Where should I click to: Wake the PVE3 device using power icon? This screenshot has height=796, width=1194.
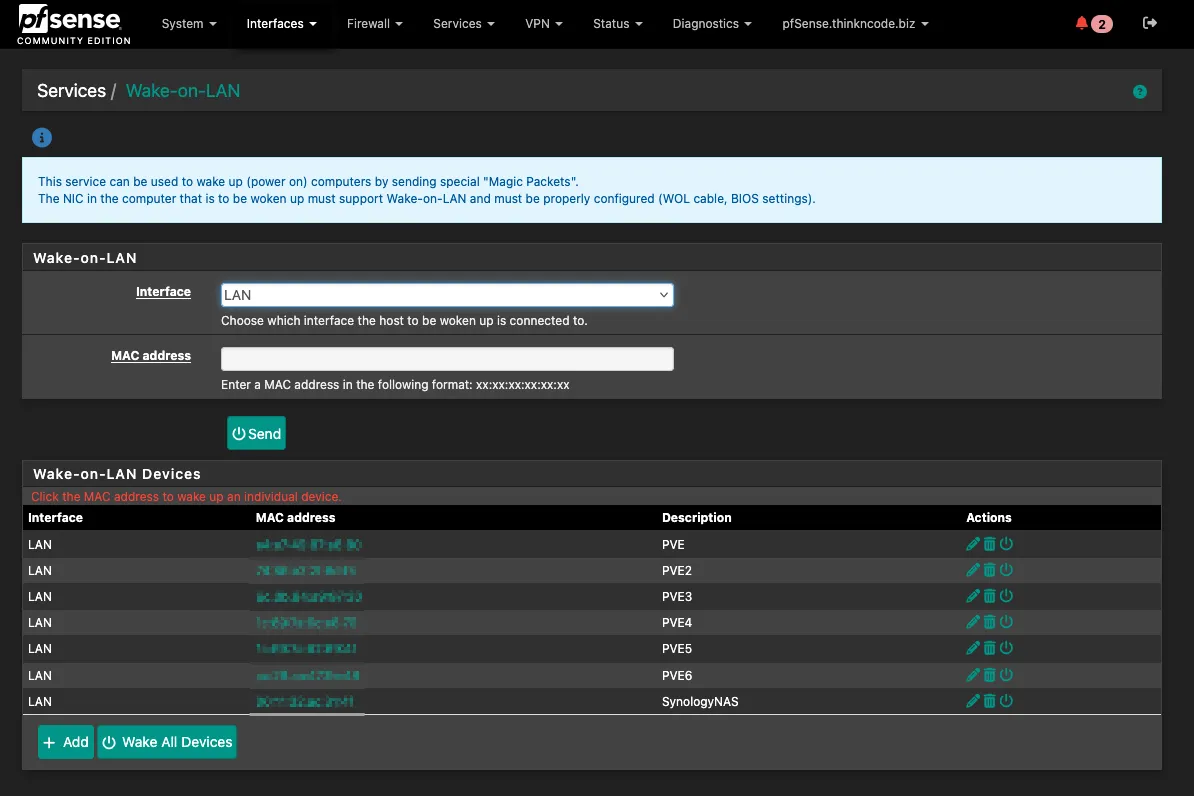click(1006, 596)
